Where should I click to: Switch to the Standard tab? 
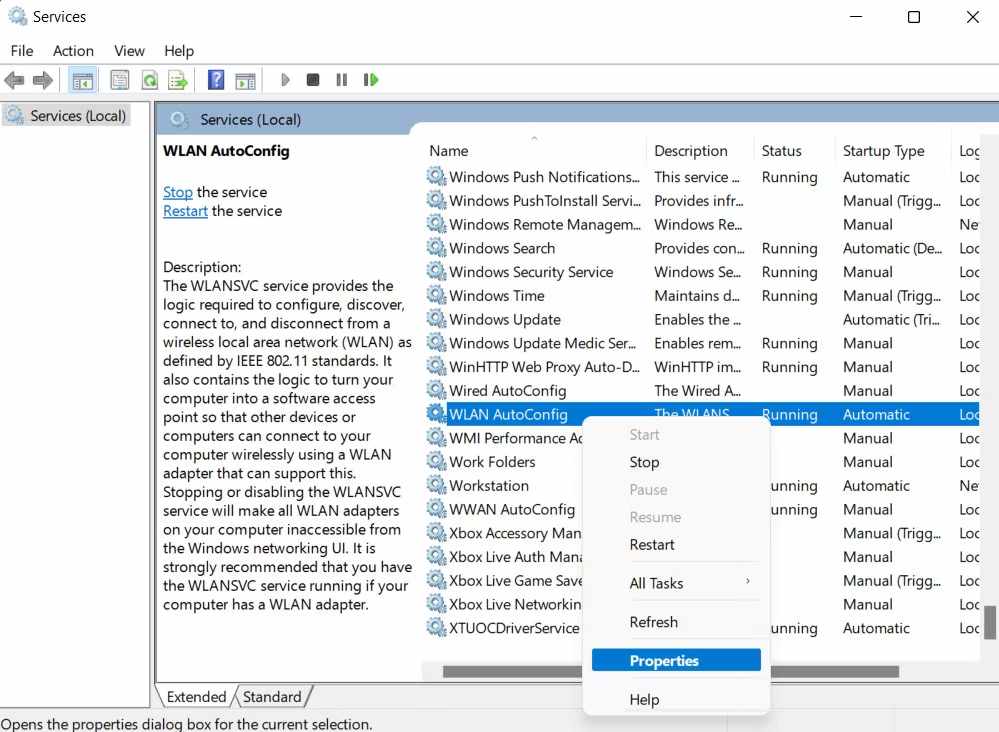click(x=272, y=697)
